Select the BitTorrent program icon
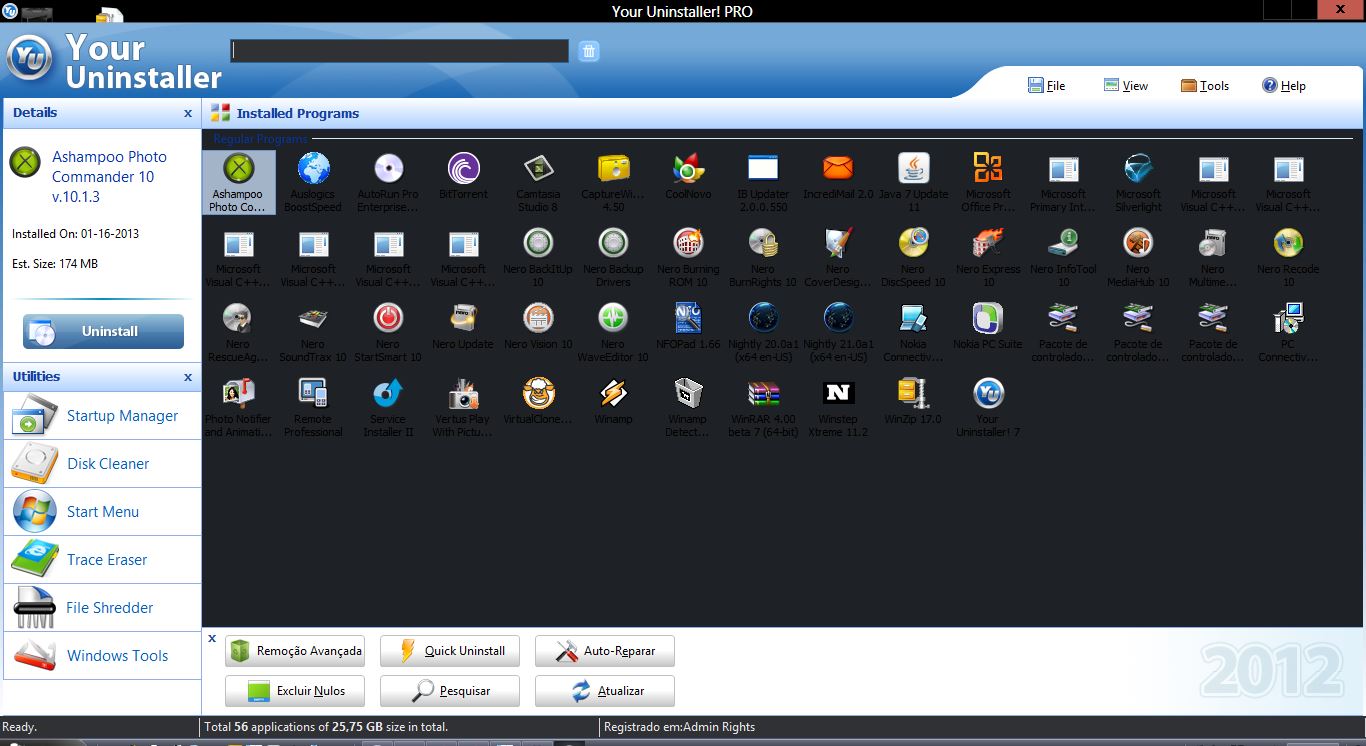The image size is (1366, 746). point(463,169)
